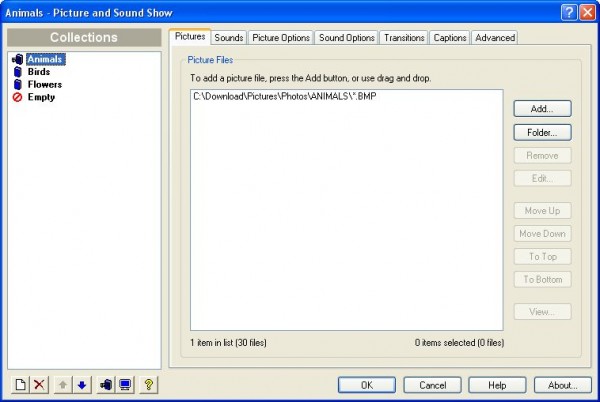This screenshot has width=600, height=402.
Task: Open the Sound Options tab
Action: click(x=347, y=38)
